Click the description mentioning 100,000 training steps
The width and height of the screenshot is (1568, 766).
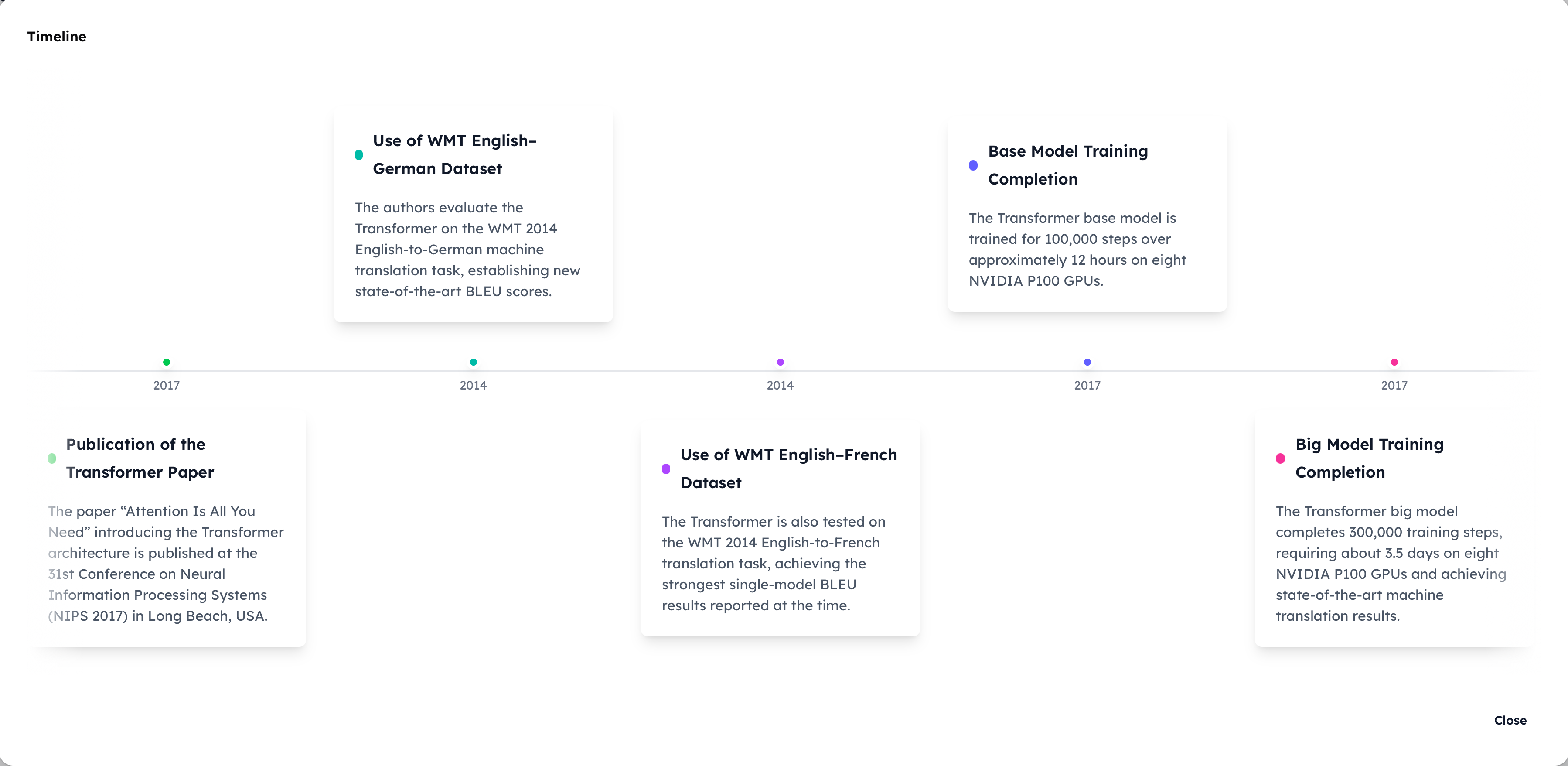pyautogui.click(x=1077, y=250)
